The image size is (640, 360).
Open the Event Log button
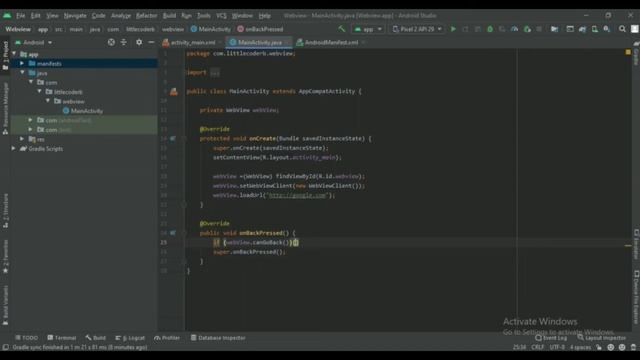[x=551, y=338]
